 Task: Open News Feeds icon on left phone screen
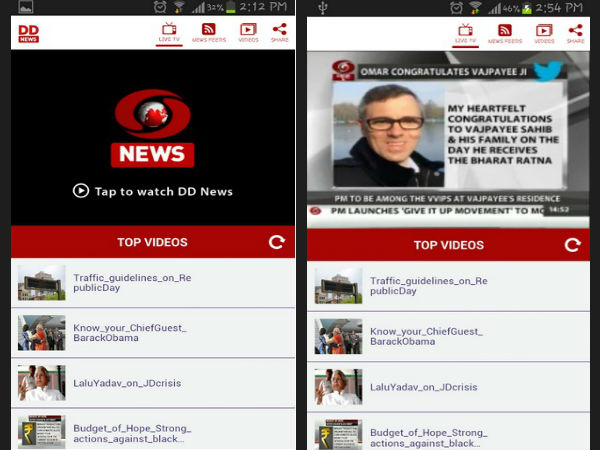click(208, 32)
